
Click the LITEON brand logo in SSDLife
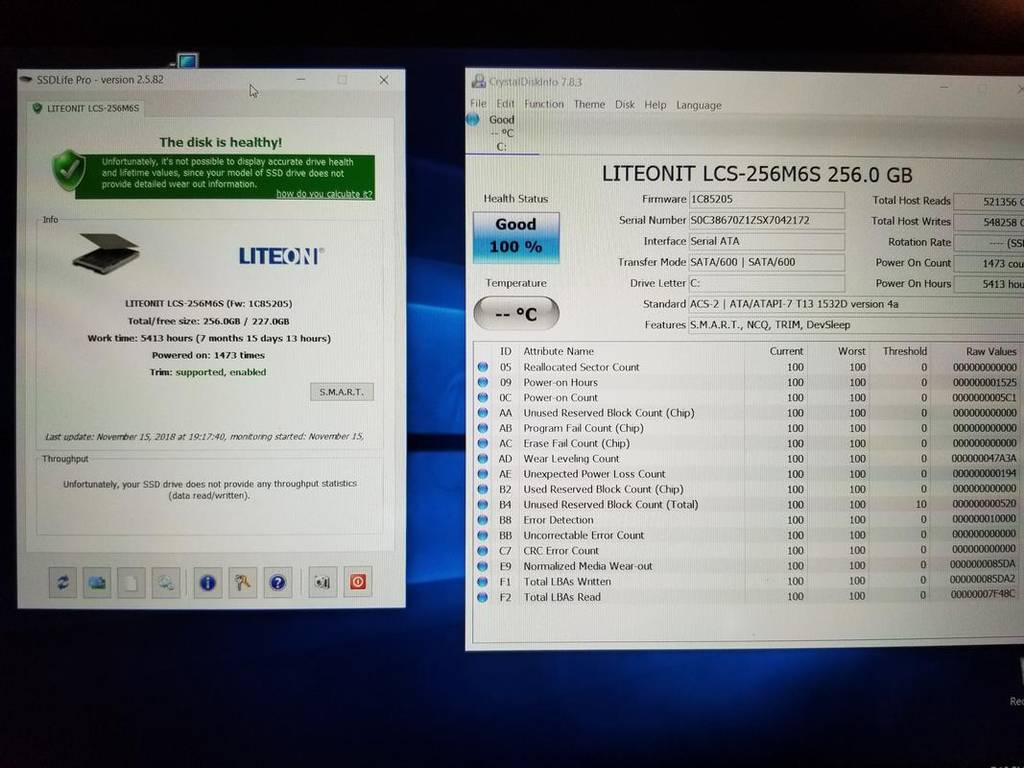(x=281, y=256)
